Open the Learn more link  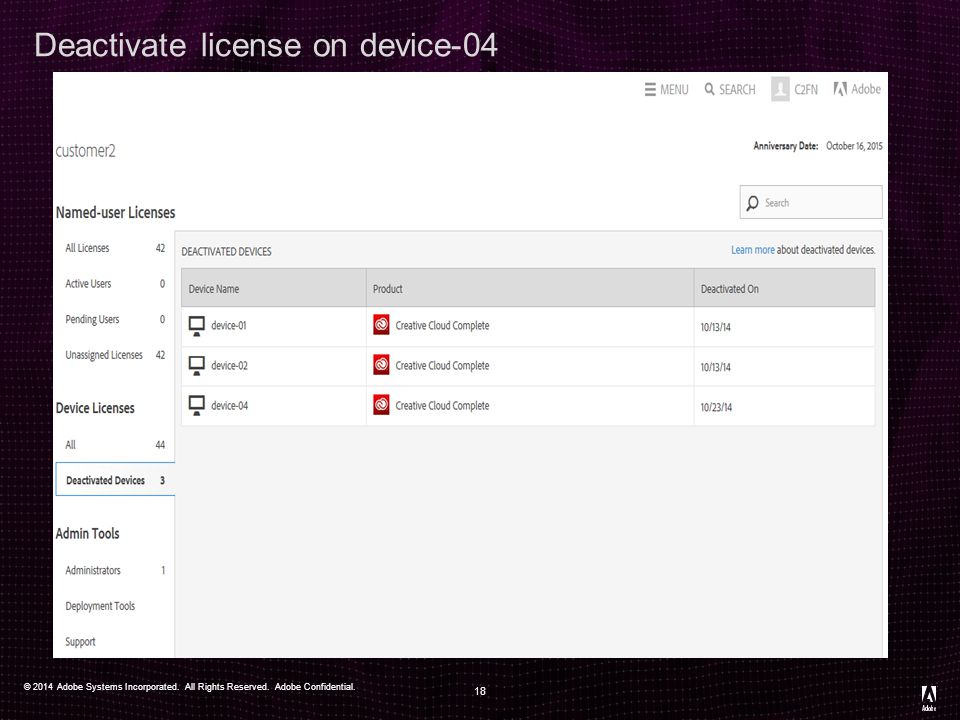tap(752, 250)
